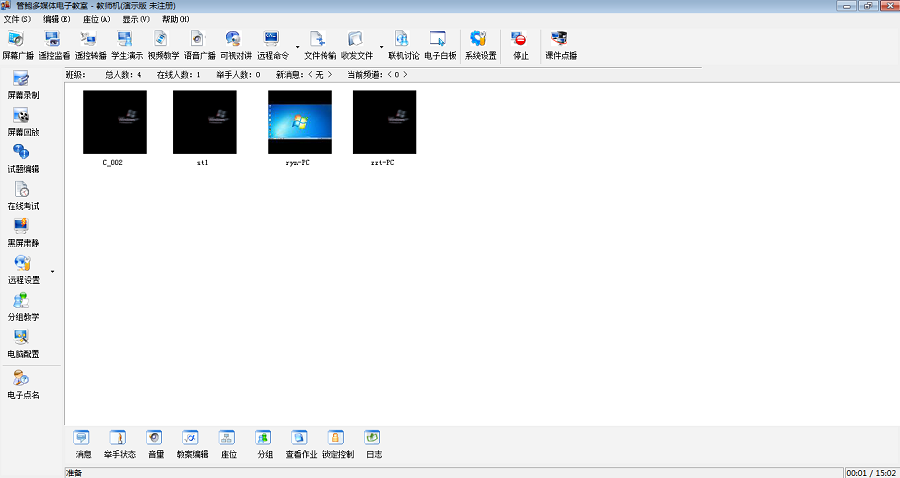Open 遥控监看 remote monitoring
Viewport: 900px width, 478px height.
pos(54,46)
